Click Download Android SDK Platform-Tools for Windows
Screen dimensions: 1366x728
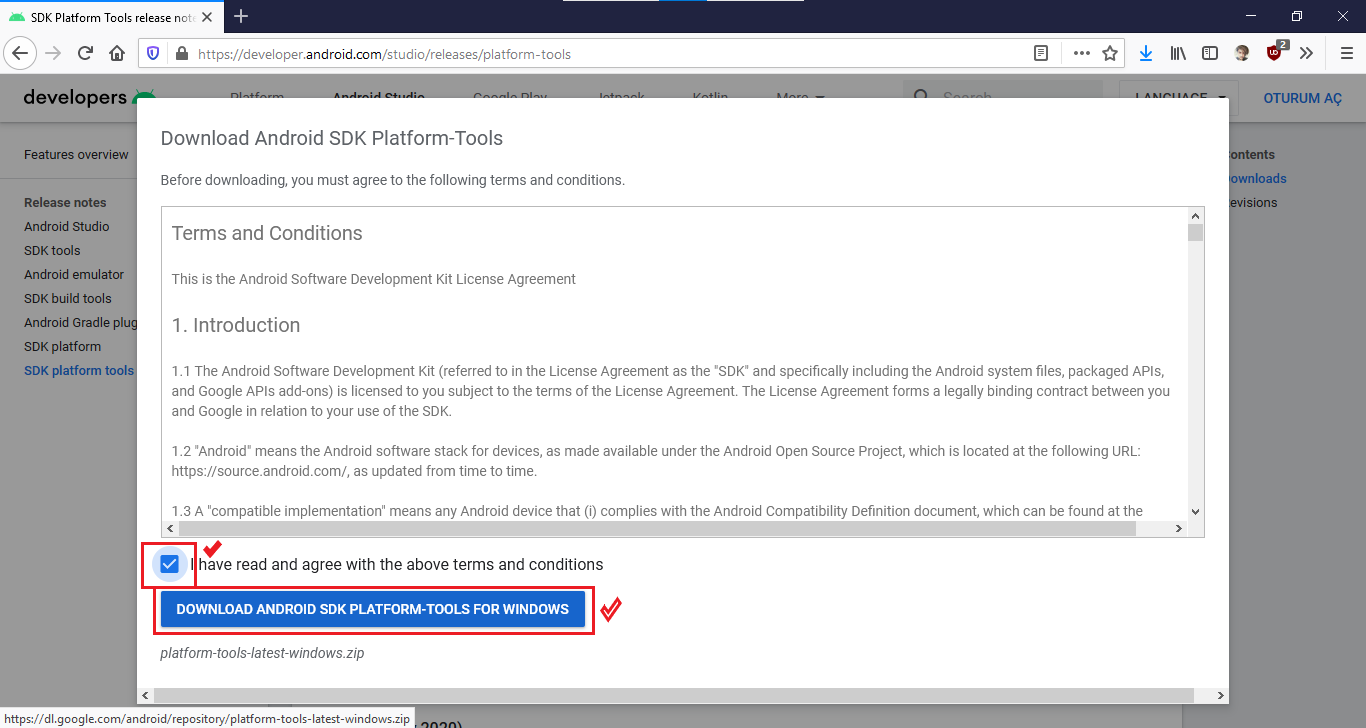pos(373,609)
